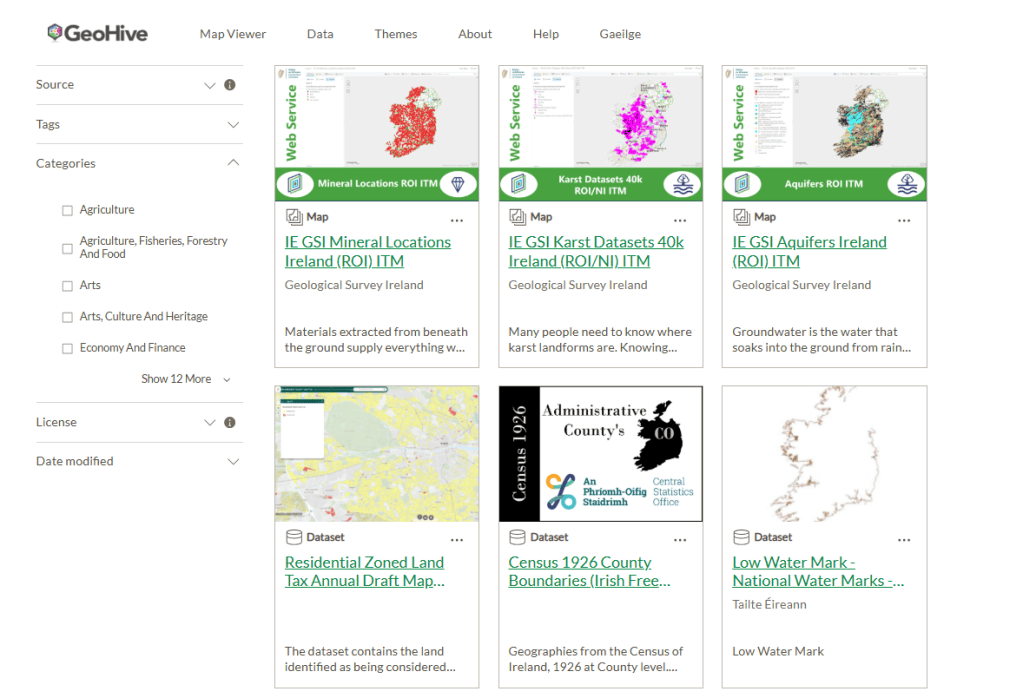Click Census 1926 Administrative County's thumbnail
Viewport: 1023px width, 698px height.
coord(601,454)
